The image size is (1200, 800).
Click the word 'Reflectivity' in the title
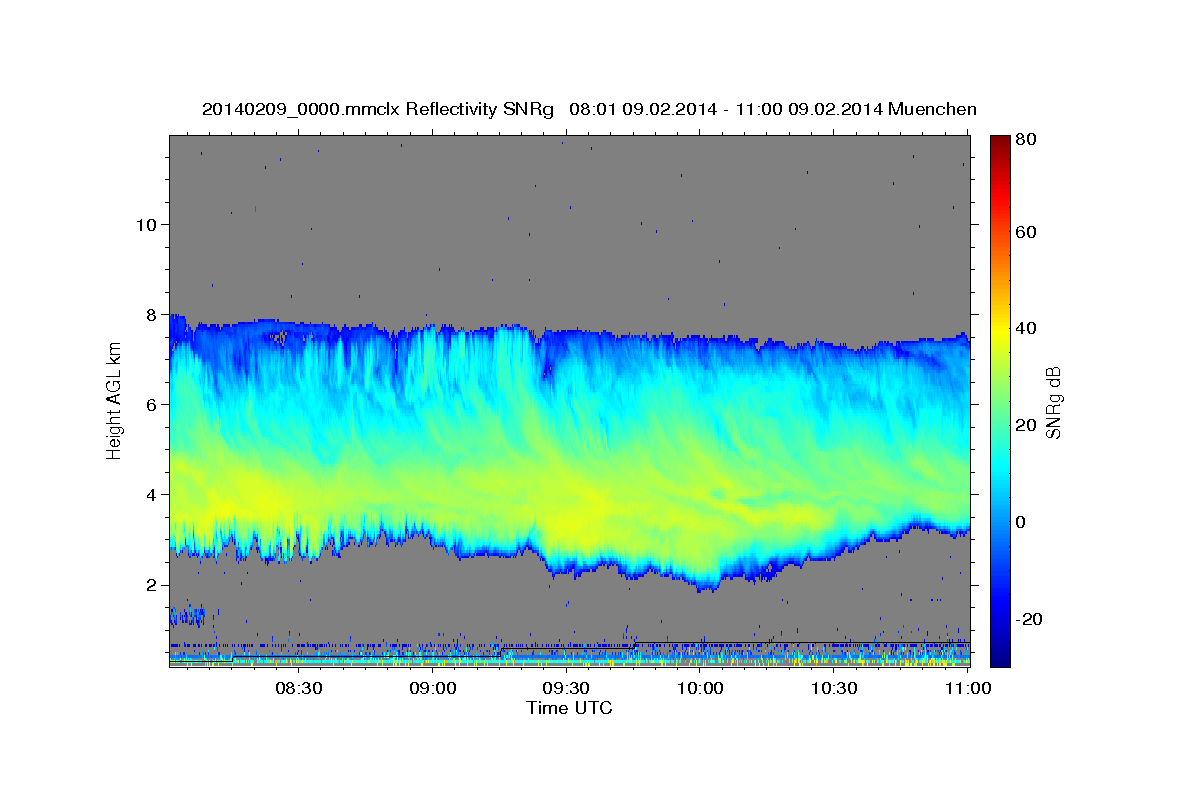449,108
